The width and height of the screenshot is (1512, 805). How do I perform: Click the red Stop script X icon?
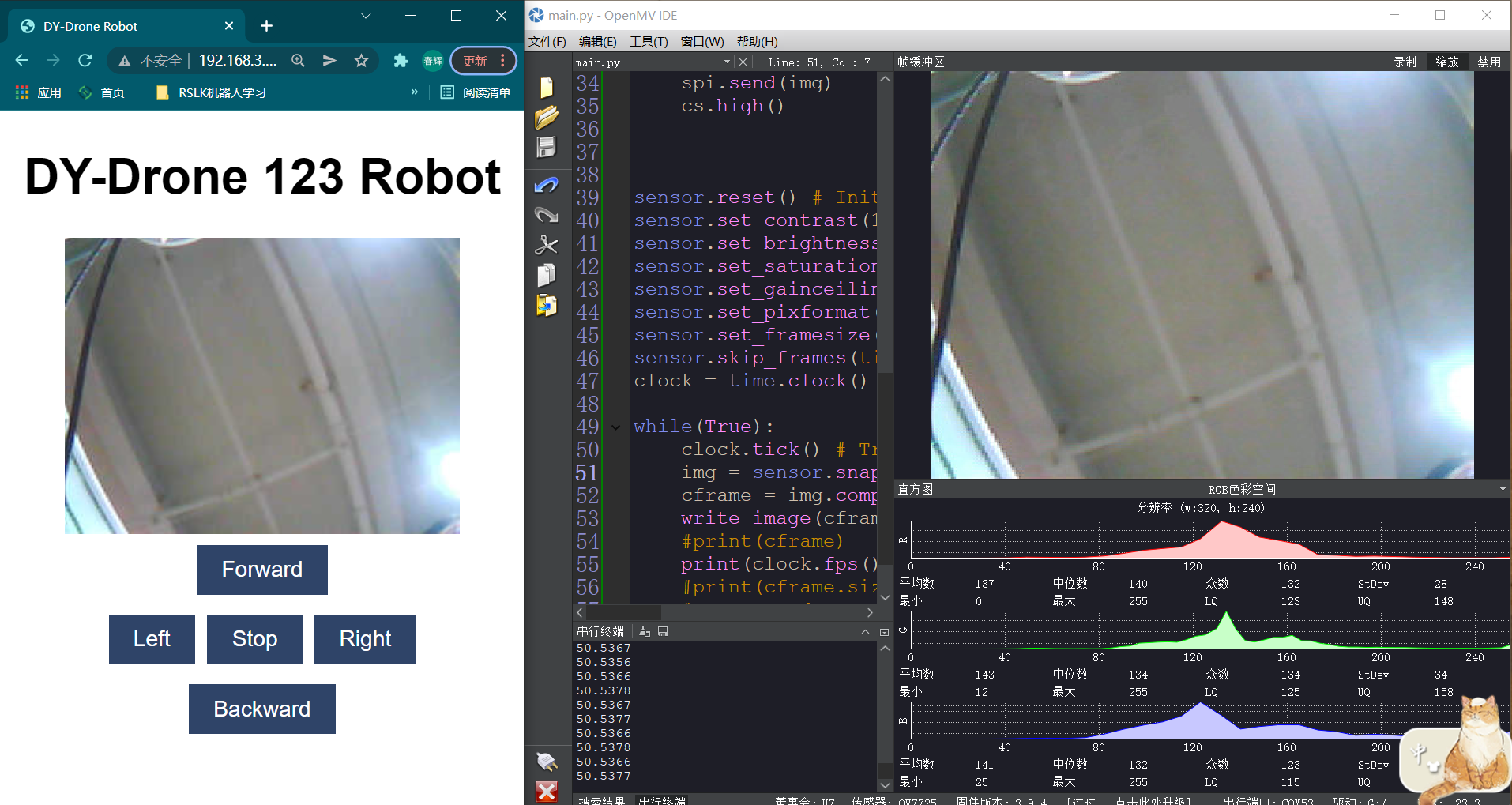click(547, 792)
